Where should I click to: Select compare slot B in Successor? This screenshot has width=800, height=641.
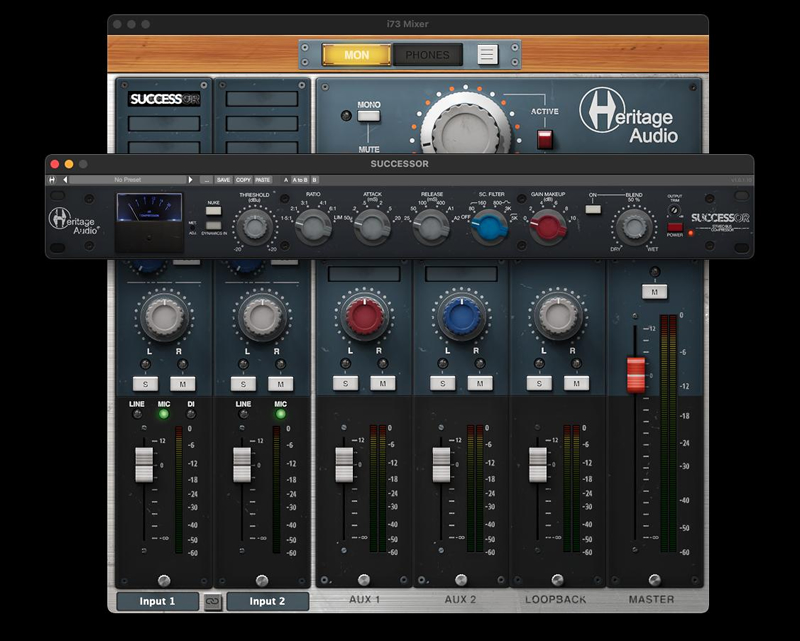click(x=314, y=180)
